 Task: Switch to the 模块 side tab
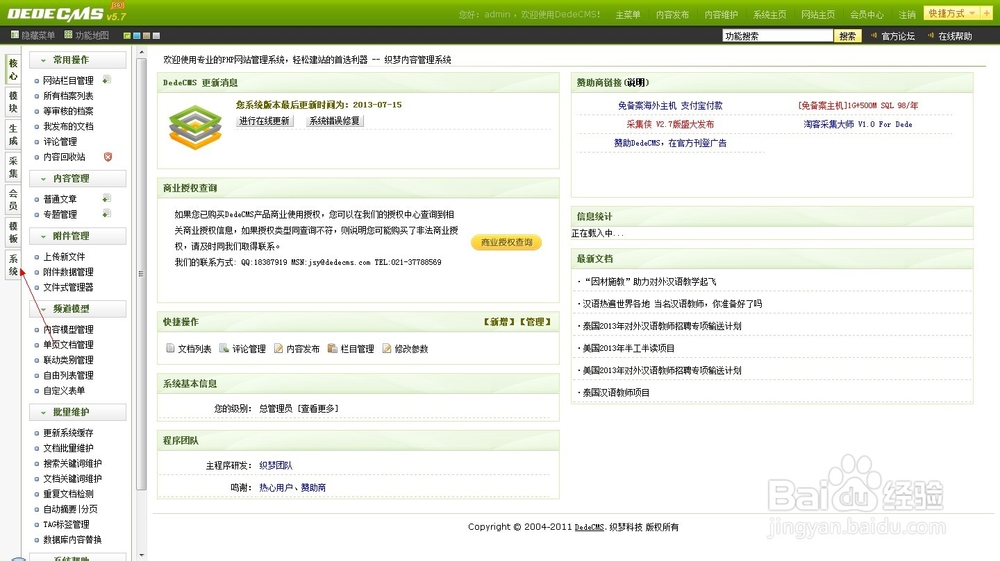pos(13,102)
